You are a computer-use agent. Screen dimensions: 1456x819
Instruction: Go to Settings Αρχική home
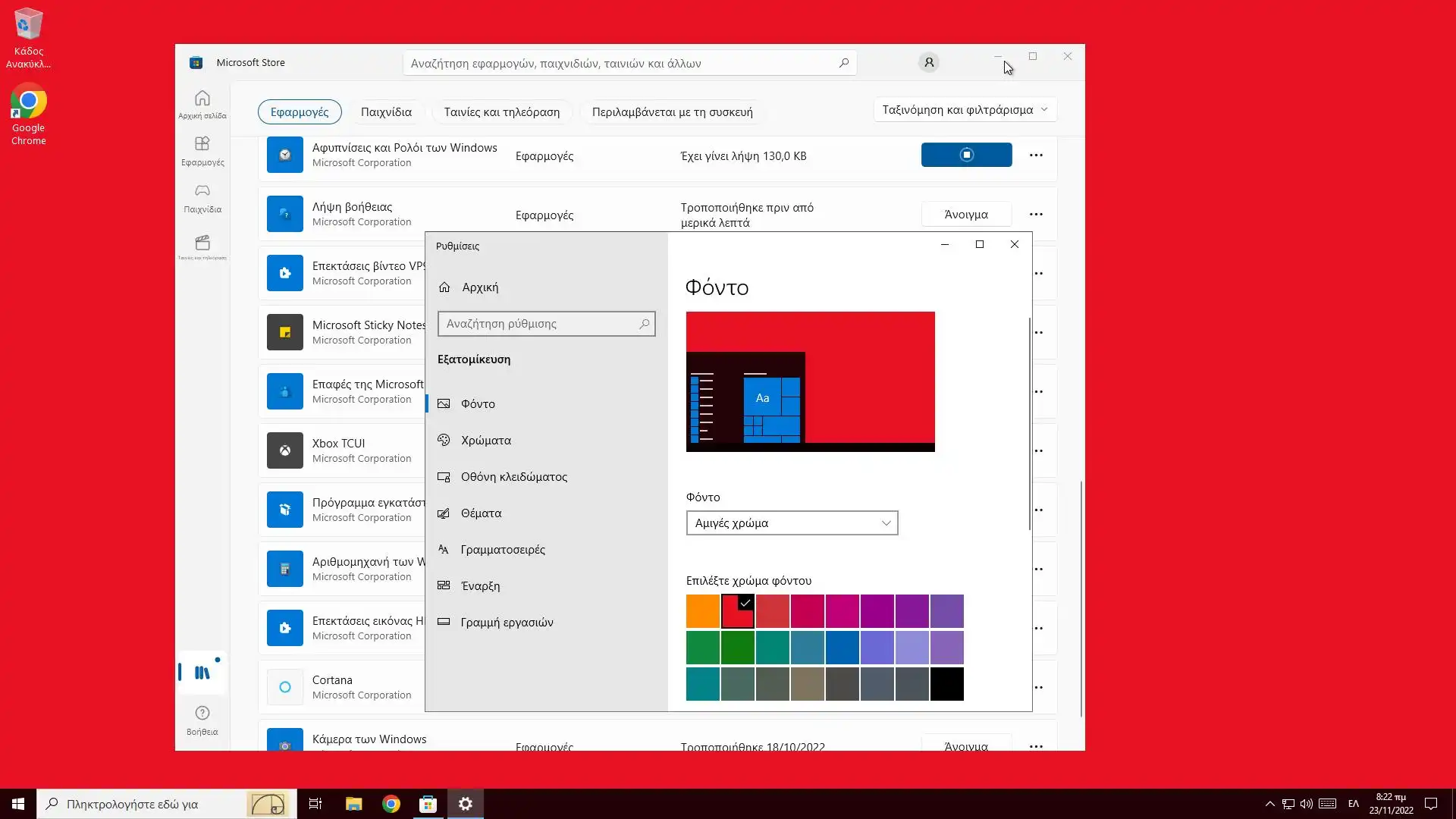(479, 287)
